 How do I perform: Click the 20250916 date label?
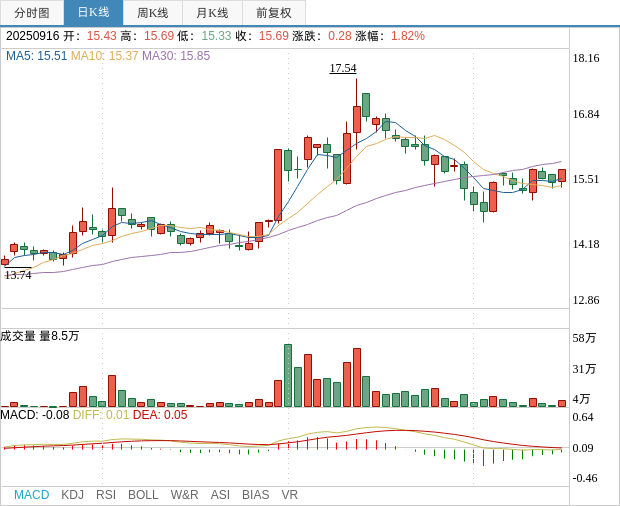pos(33,36)
